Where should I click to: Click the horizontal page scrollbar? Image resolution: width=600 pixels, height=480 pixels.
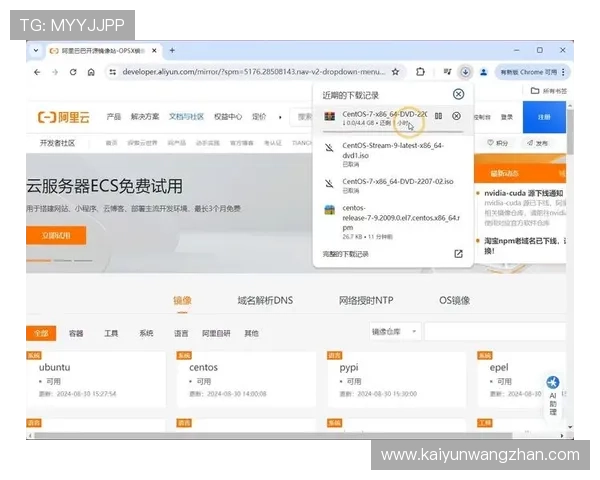pos(273,436)
